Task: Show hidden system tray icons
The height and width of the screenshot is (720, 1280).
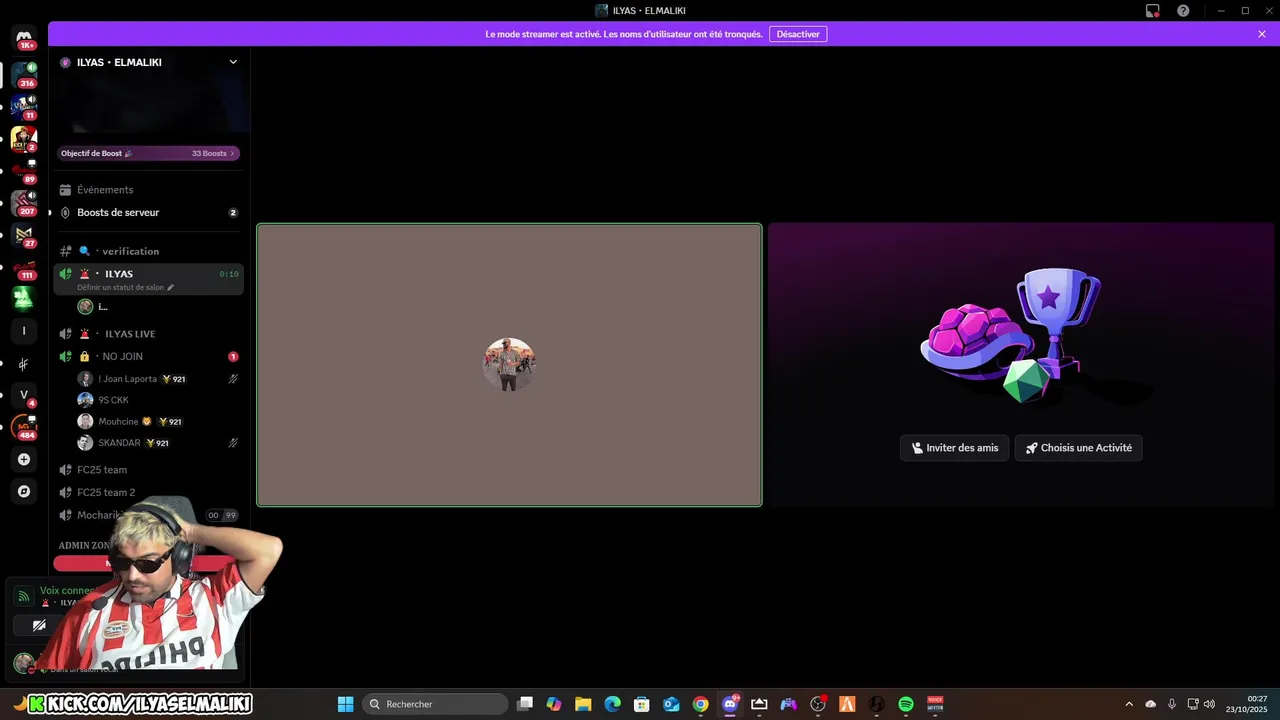Action: click(x=1129, y=704)
